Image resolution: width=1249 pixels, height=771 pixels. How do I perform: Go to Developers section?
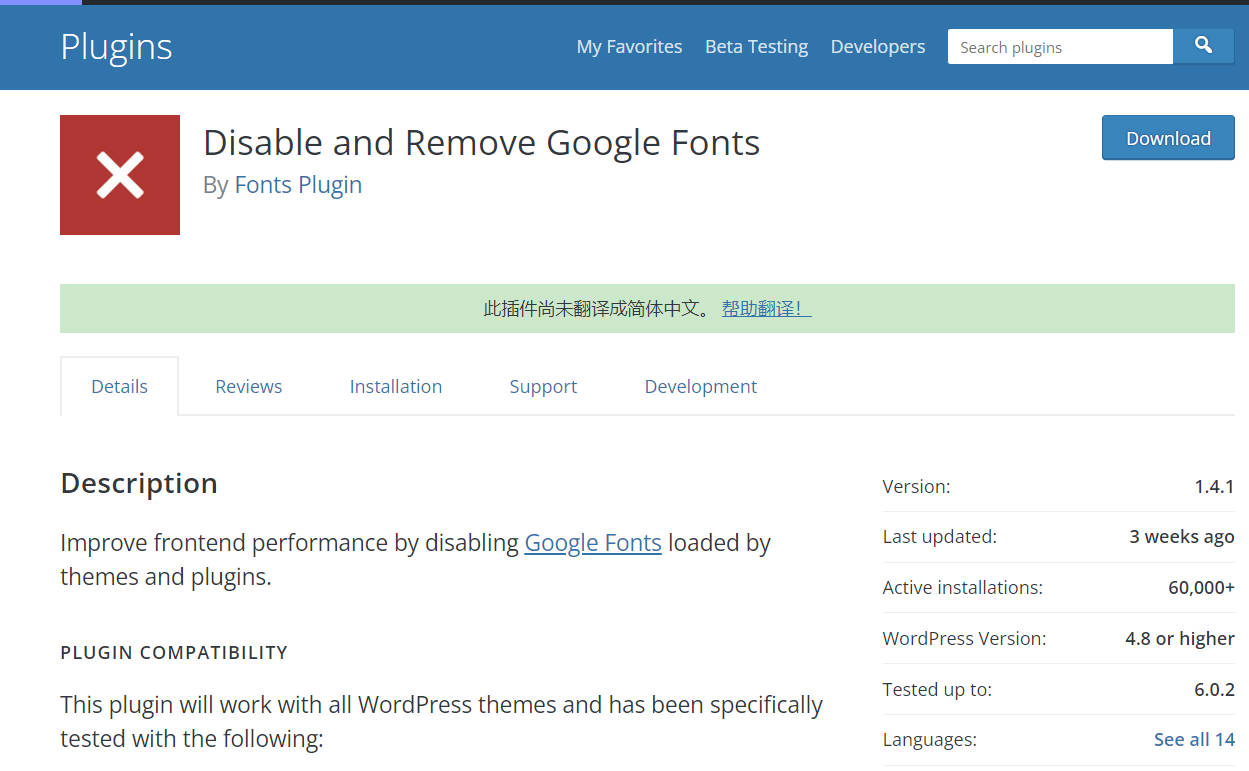[x=878, y=47]
